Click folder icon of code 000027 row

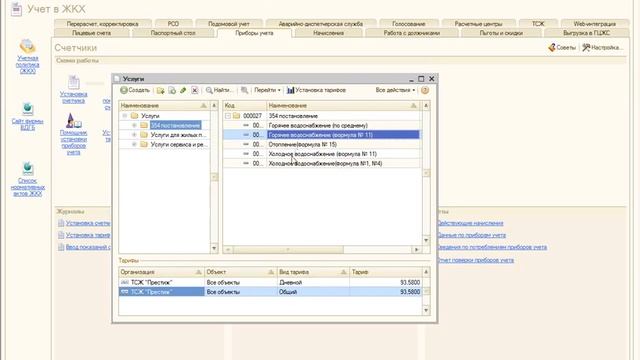pos(236,116)
